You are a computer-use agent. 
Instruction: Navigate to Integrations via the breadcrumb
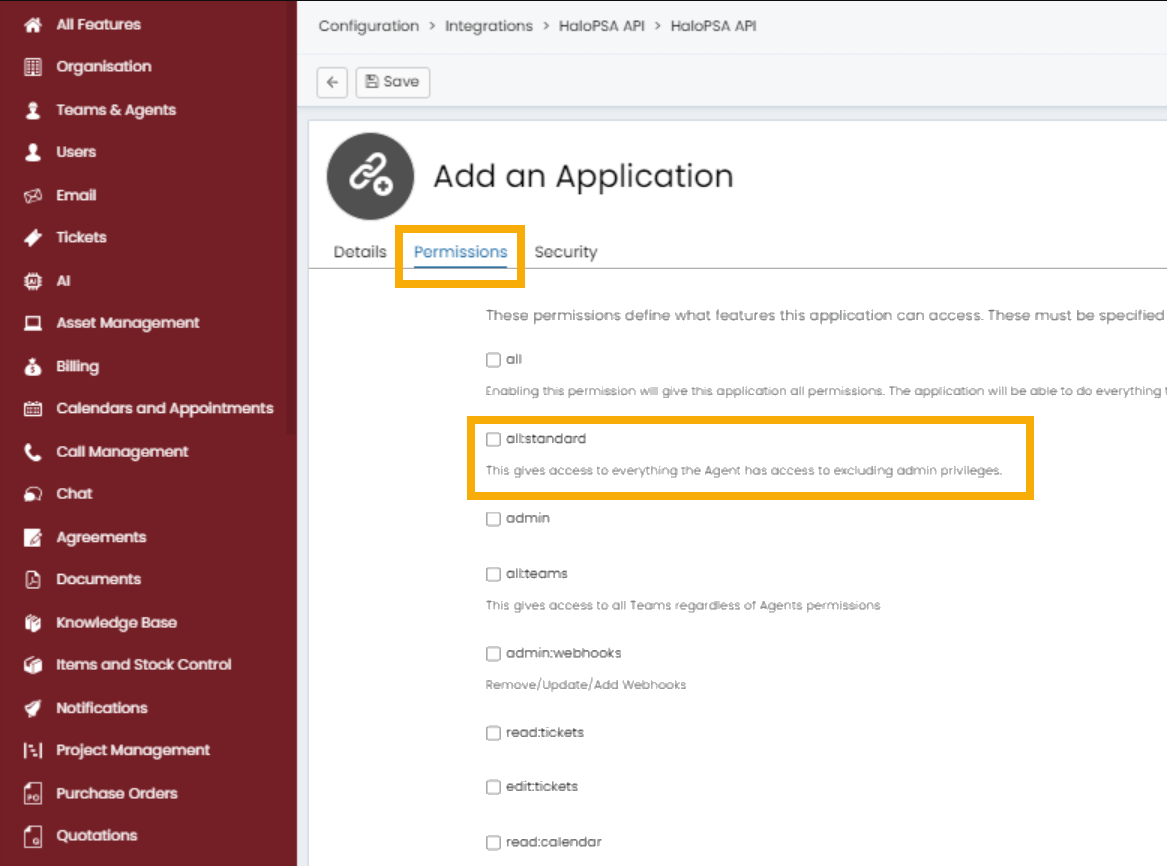(x=488, y=27)
